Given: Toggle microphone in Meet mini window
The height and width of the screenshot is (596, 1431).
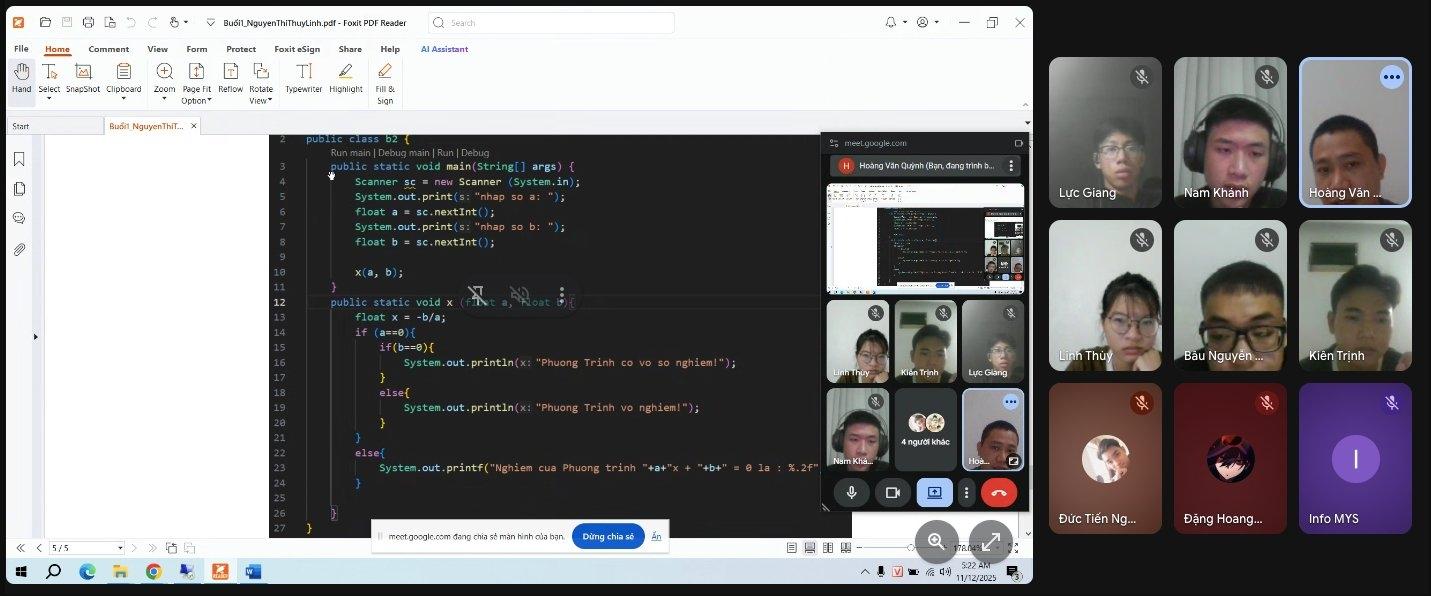Looking at the screenshot, I should [852, 492].
